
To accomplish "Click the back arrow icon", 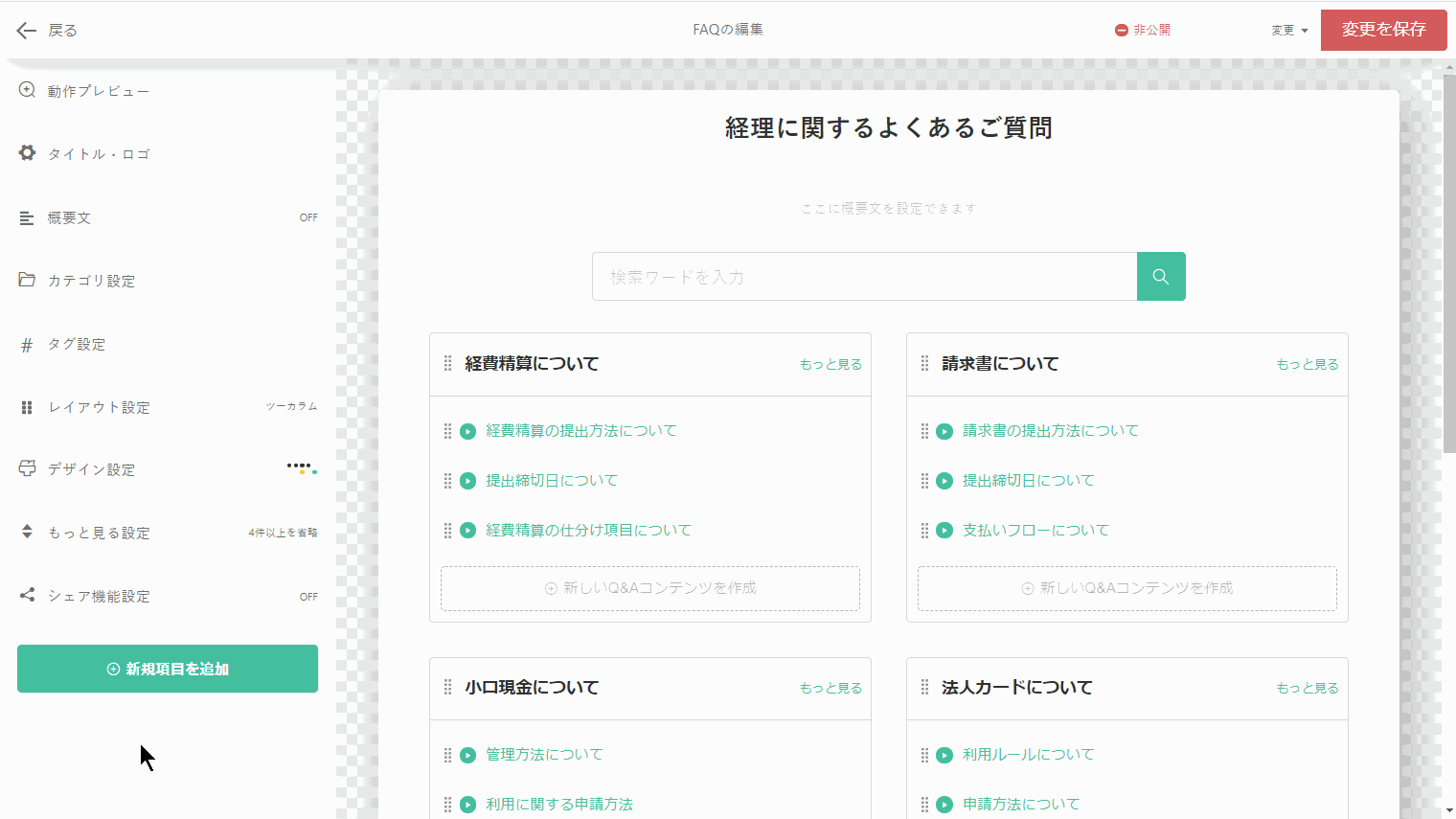I will (x=26, y=31).
